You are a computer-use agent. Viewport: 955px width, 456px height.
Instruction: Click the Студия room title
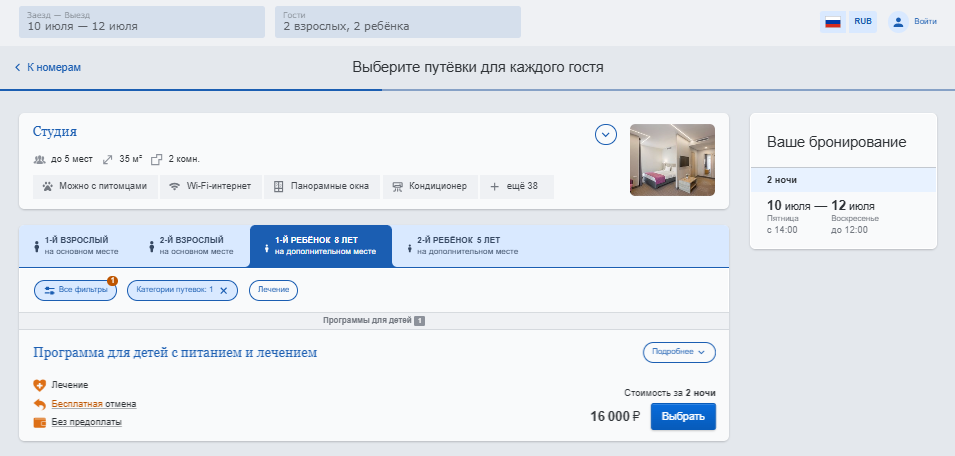click(x=55, y=132)
